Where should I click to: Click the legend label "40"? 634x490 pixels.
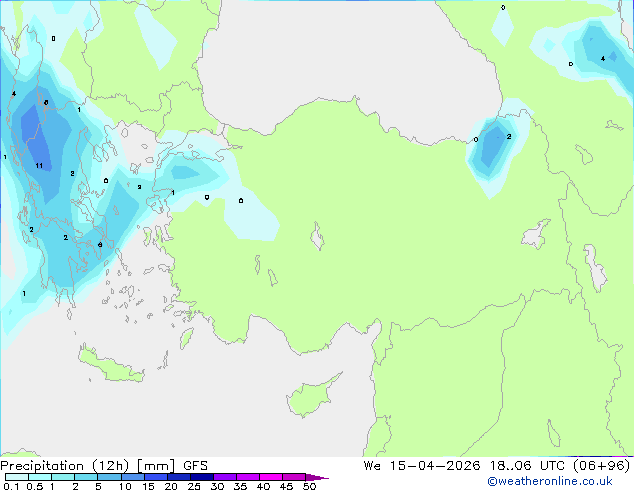263,486
